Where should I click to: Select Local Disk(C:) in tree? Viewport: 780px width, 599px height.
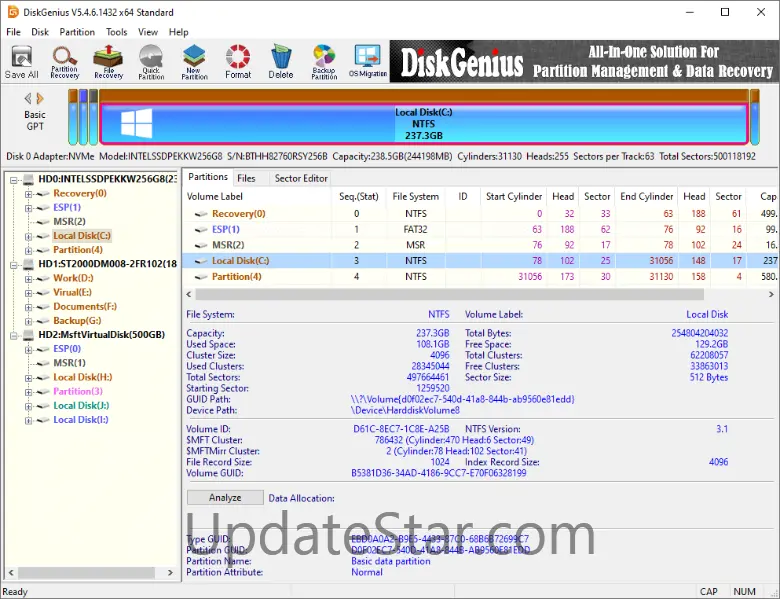point(82,236)
